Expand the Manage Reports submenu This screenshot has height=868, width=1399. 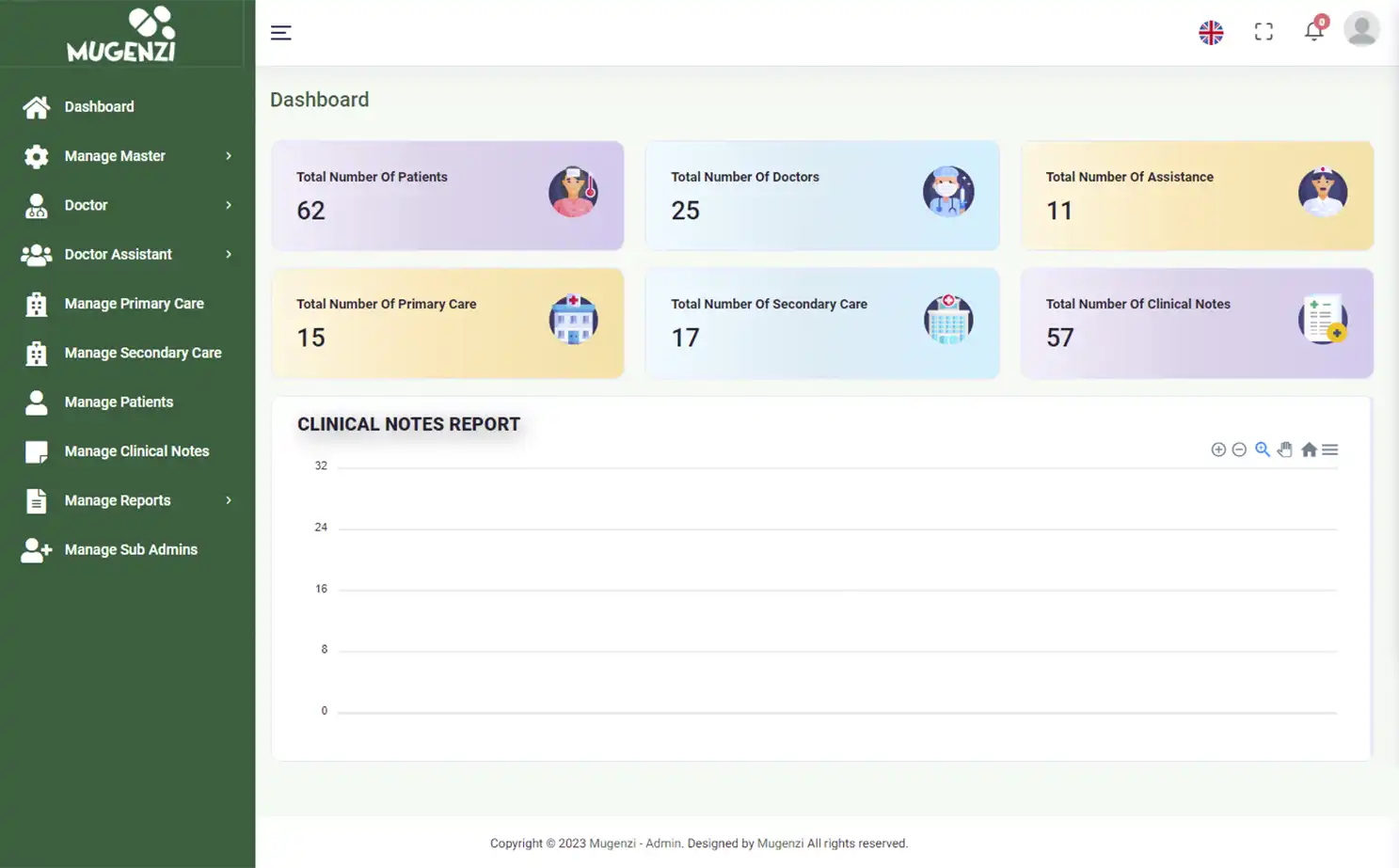[x=229, y=500]
